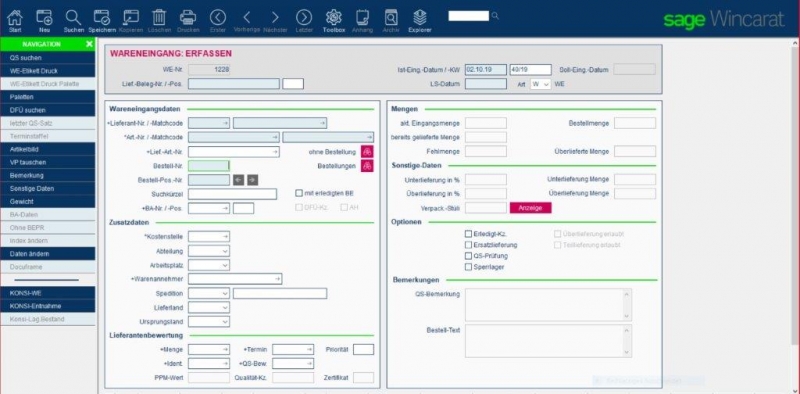
Task: Click binoculars icon beside ohne Bestellung
Action: pyautogui.click(x=367, y=152)
